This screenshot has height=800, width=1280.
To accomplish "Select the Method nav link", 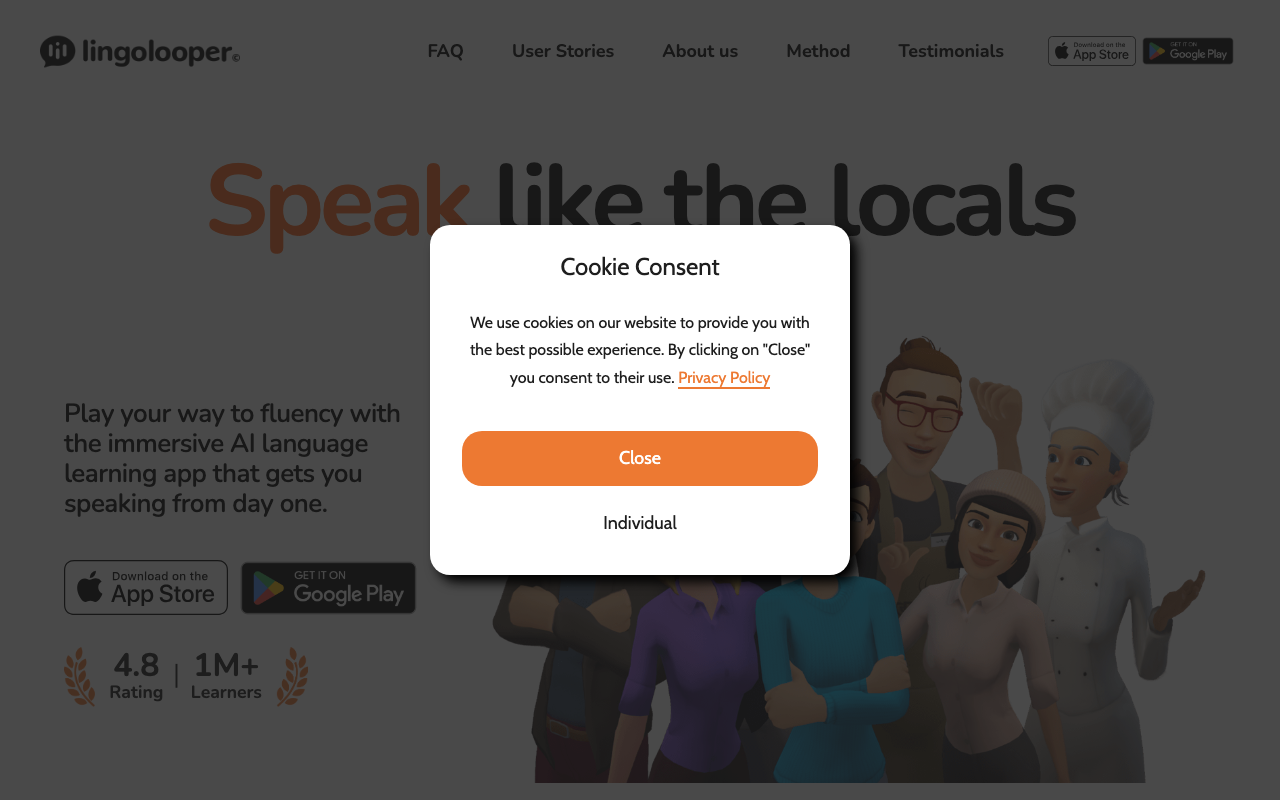I will point(818,51).
